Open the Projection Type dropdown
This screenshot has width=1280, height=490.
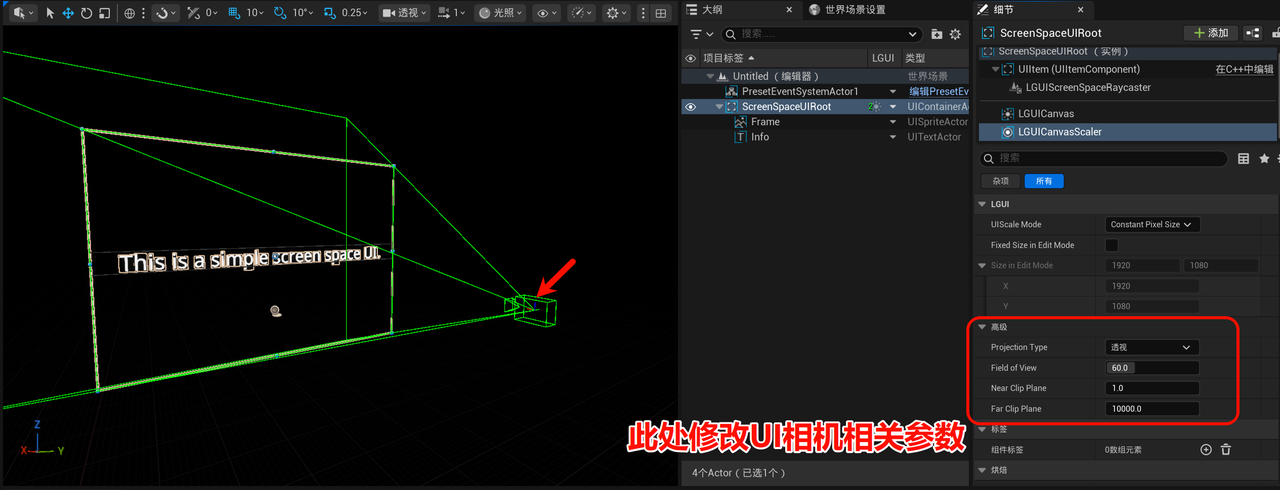click(x=1152, y=347)
